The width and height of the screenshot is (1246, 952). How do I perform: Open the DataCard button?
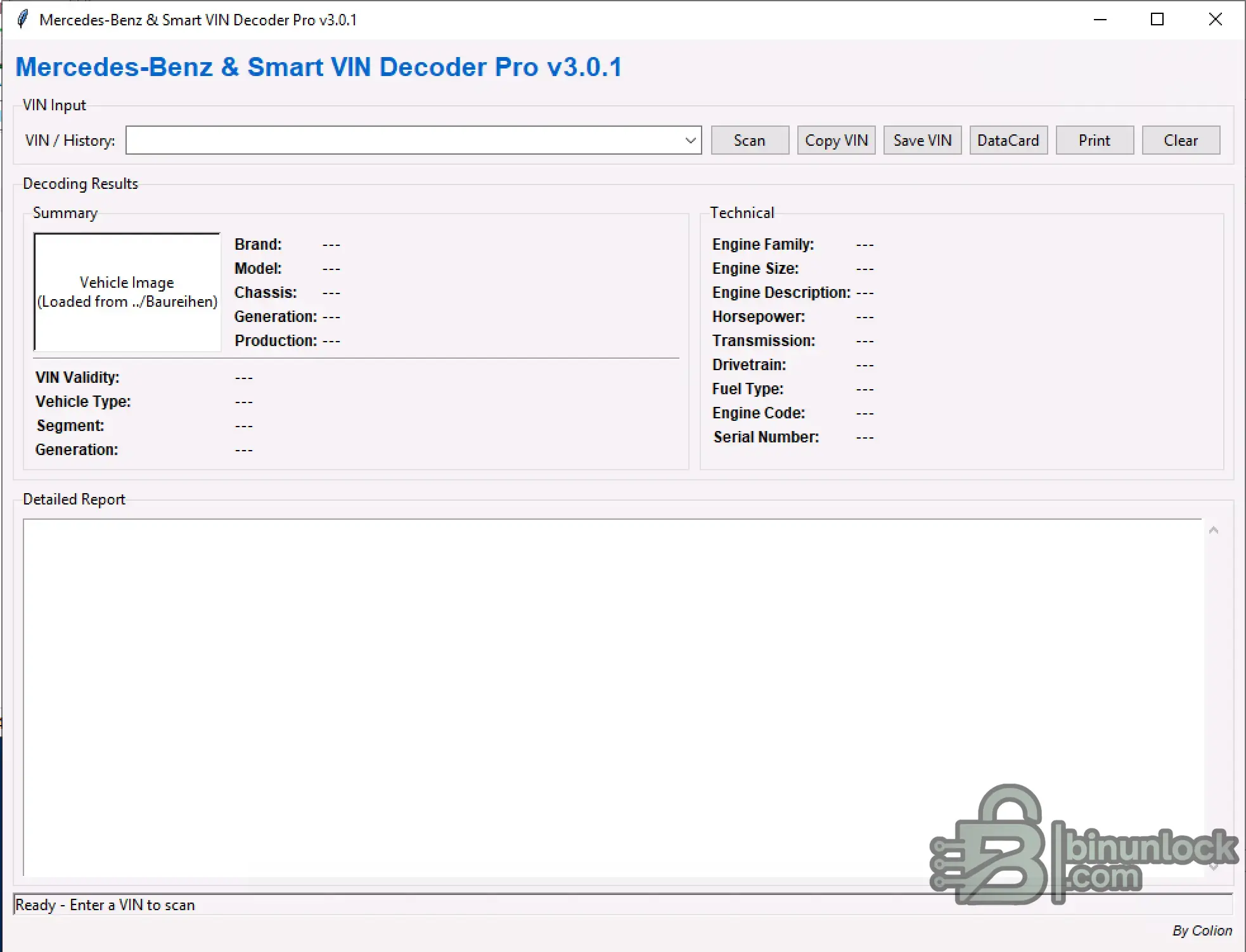coord(1008,140)
